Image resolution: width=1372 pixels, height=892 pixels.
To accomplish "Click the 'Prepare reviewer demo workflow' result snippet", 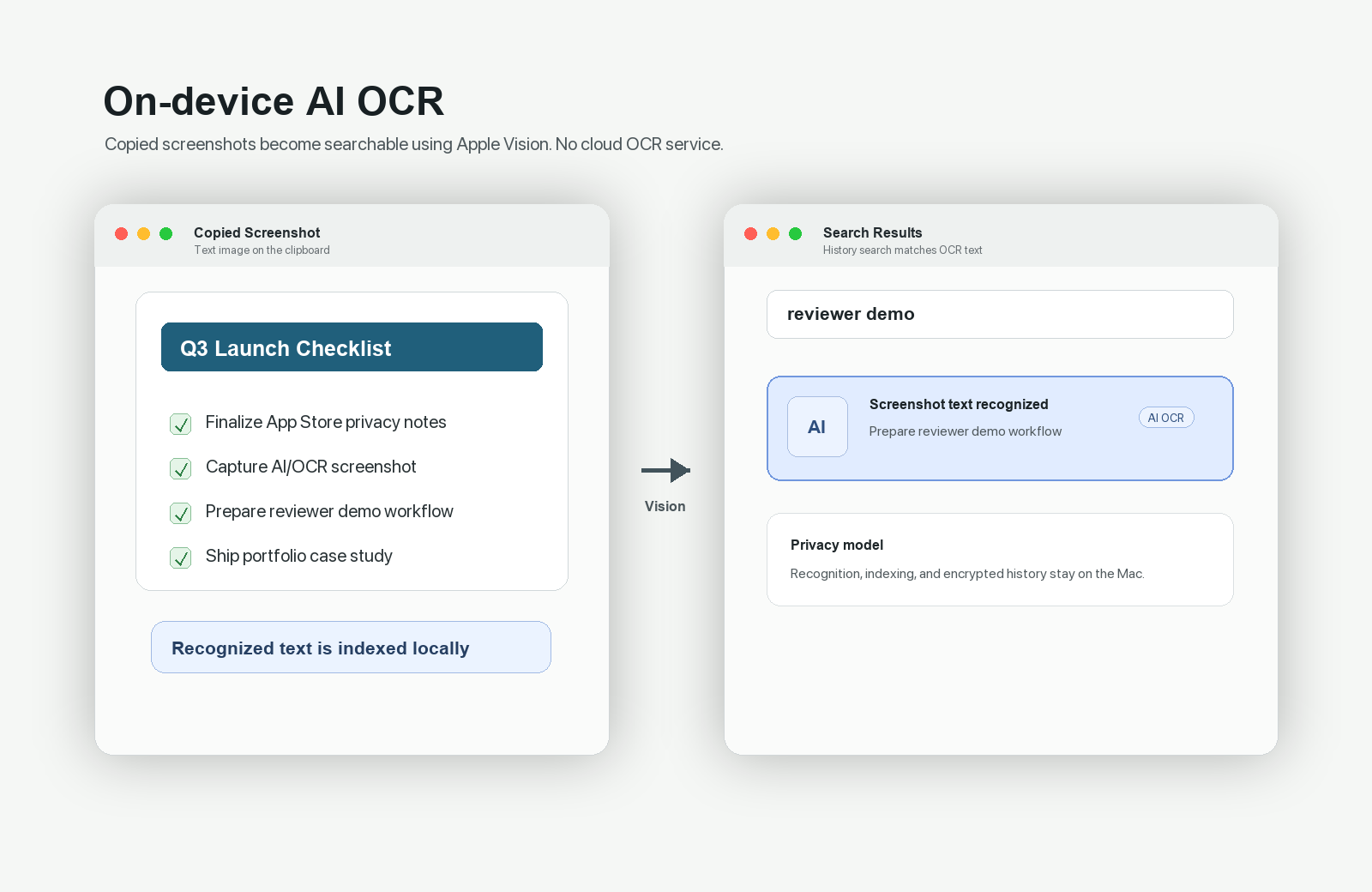I will [x=966, y=431].
